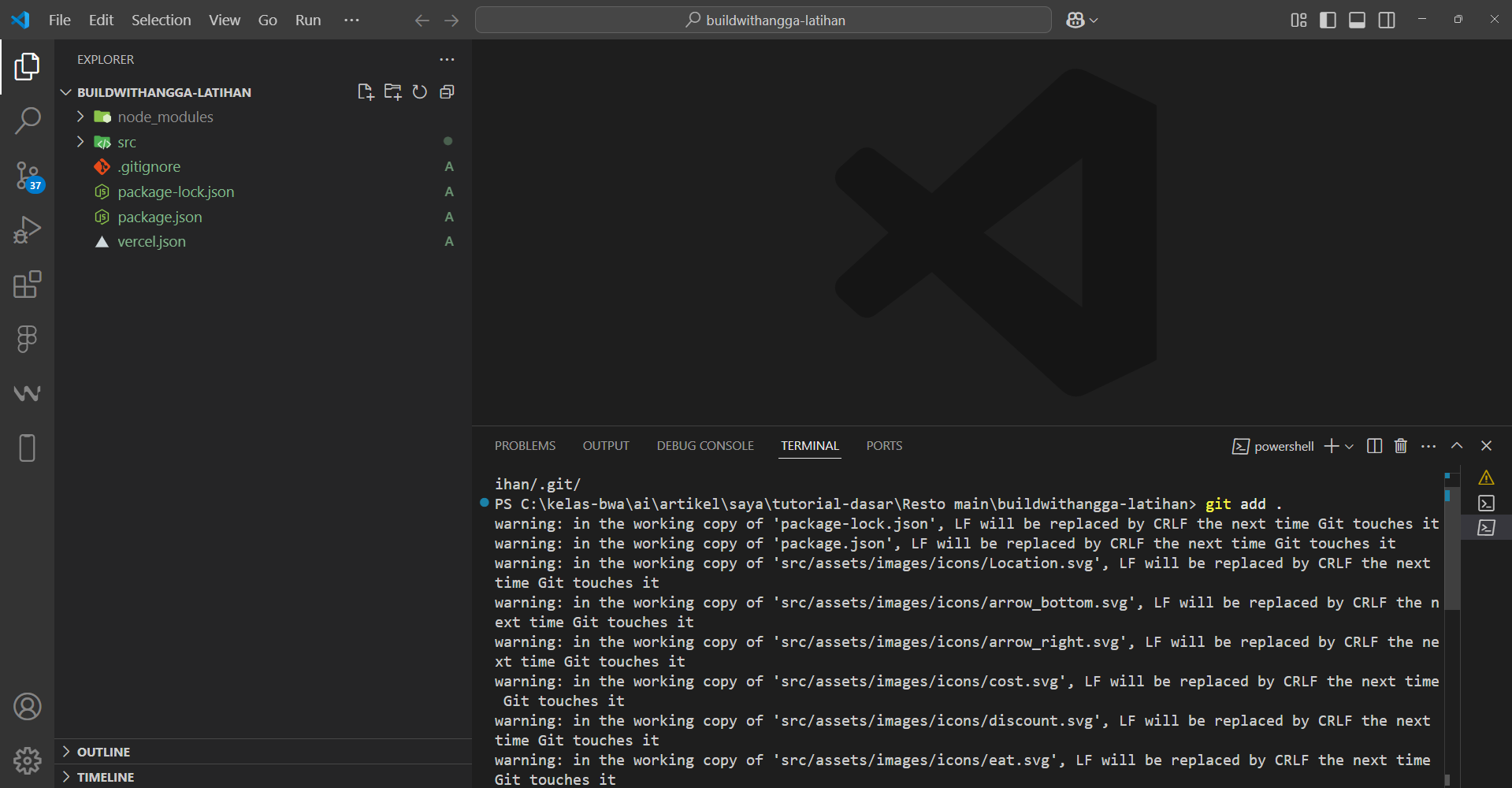Open the Figma extension icon in activity bar
1512x788 pixels.
coord(28,339)
